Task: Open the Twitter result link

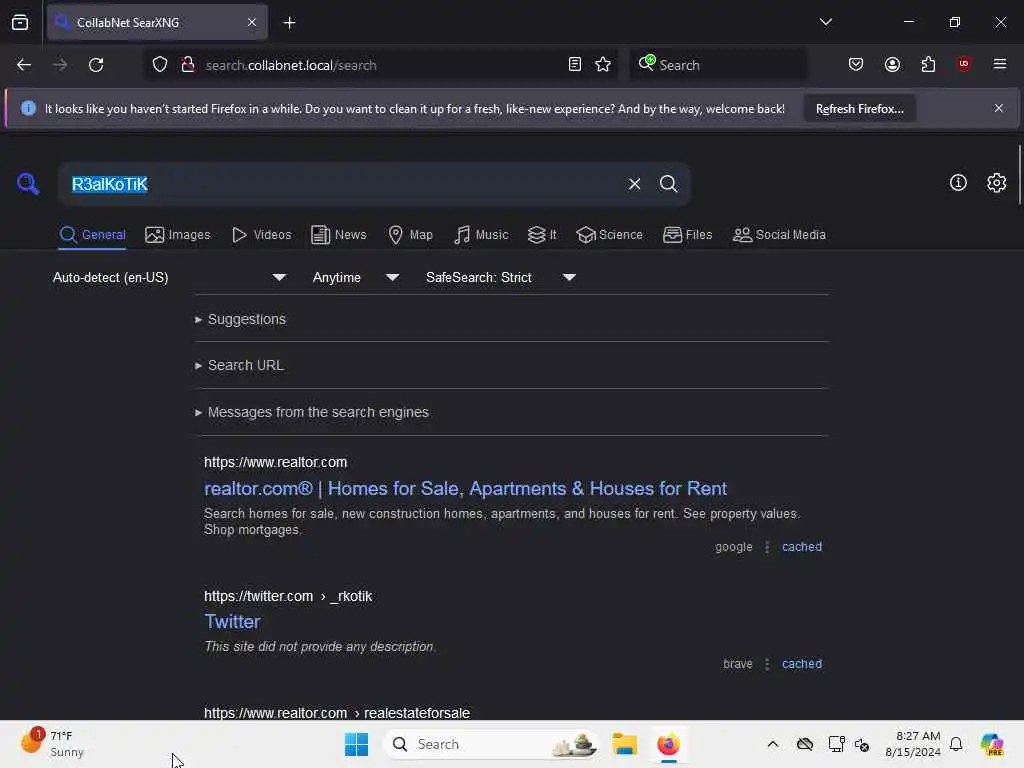Action: [x=232, y=622]
